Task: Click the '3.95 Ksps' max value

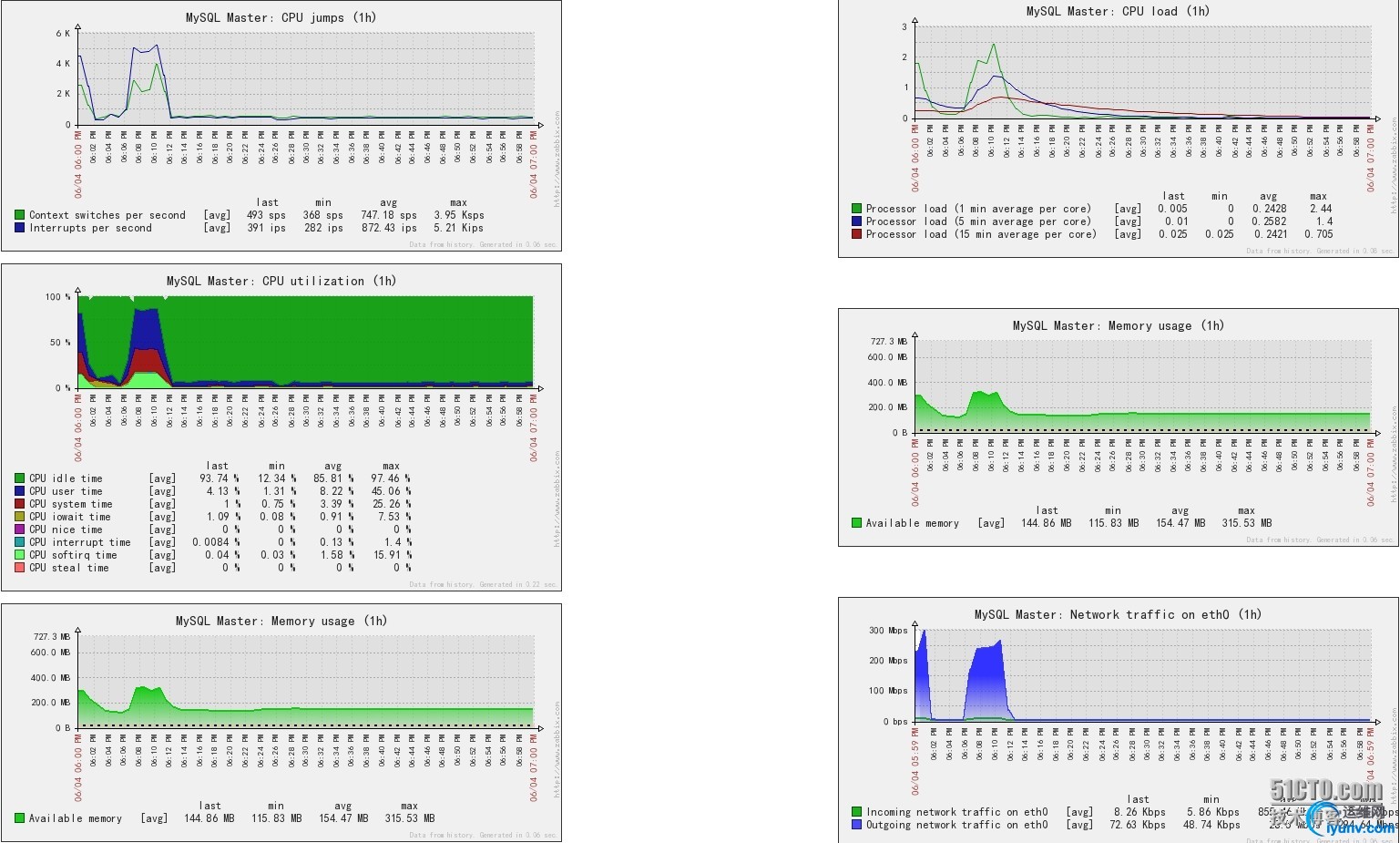Action: 459,215
